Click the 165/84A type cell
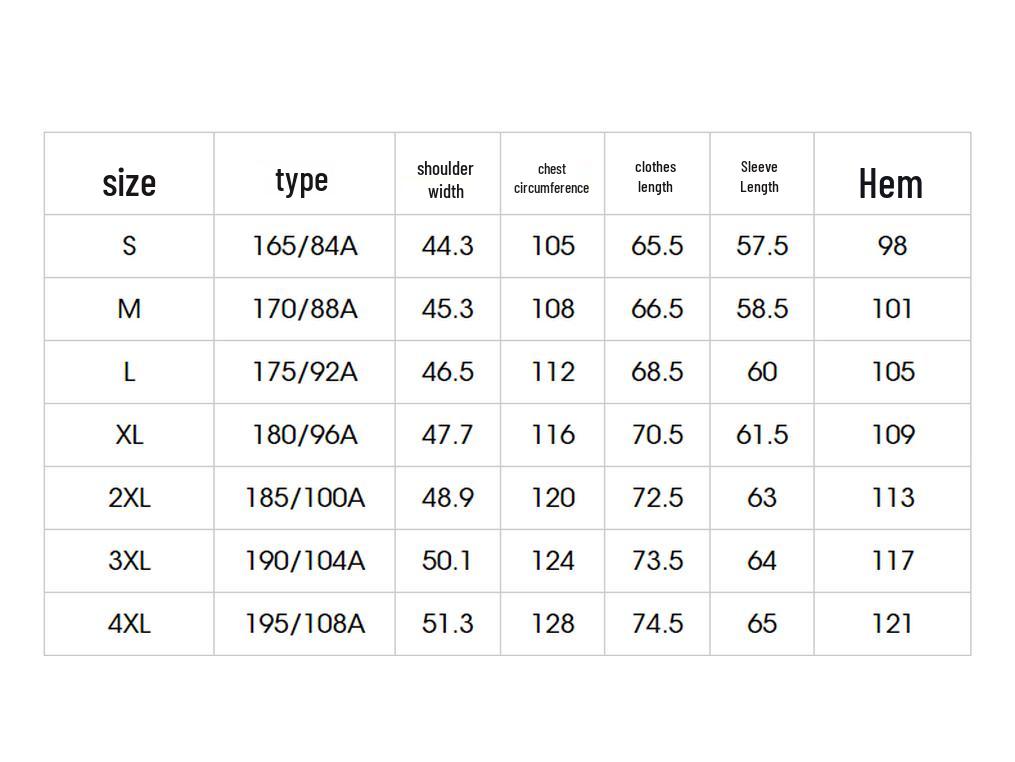 coord(304,246)
